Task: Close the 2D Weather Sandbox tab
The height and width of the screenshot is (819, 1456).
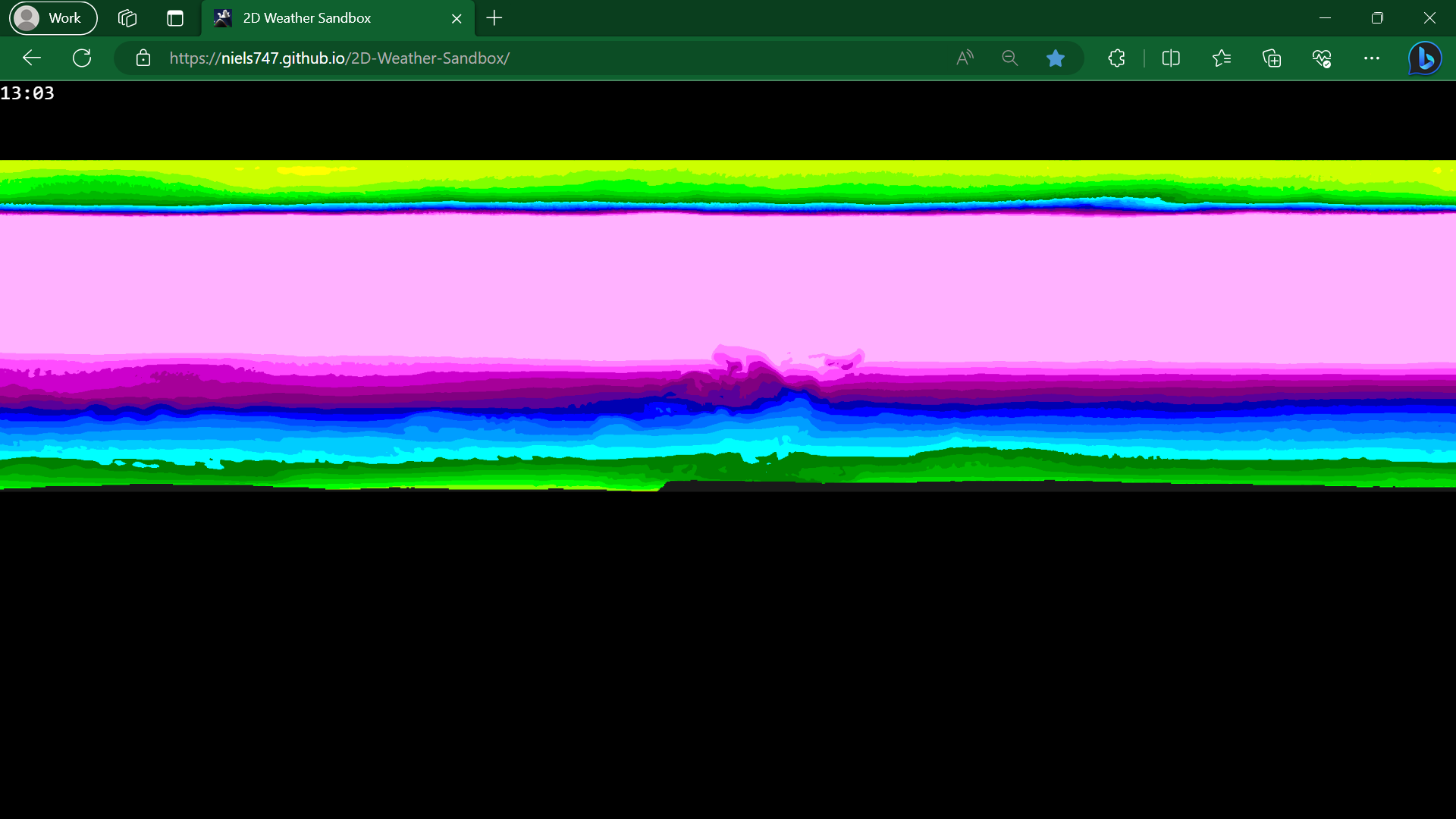Action: point(457,19)
